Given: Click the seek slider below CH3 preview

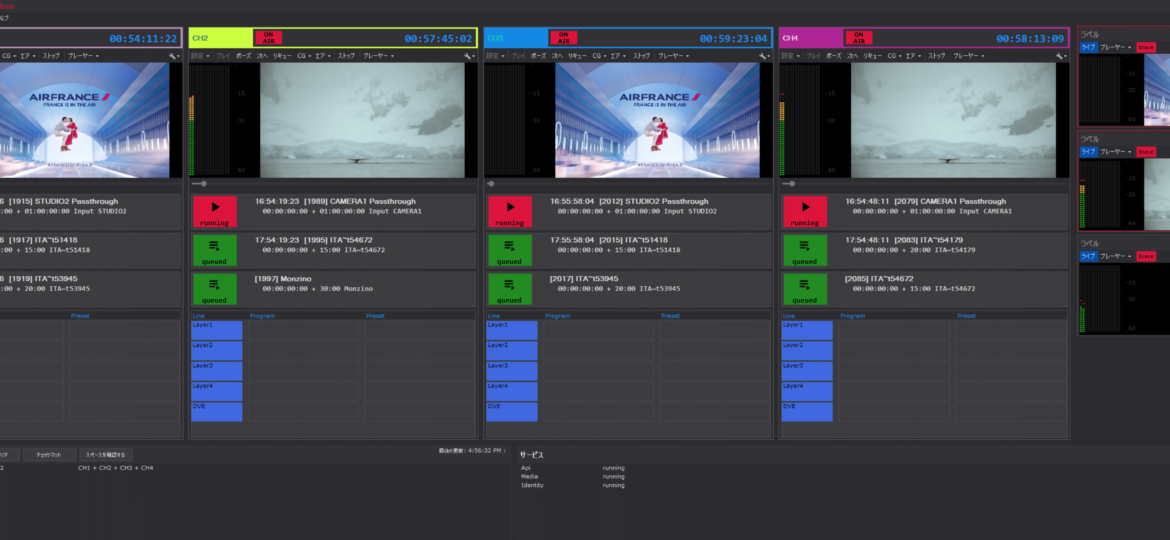Looking at the screenshot, I should point(629,183).
